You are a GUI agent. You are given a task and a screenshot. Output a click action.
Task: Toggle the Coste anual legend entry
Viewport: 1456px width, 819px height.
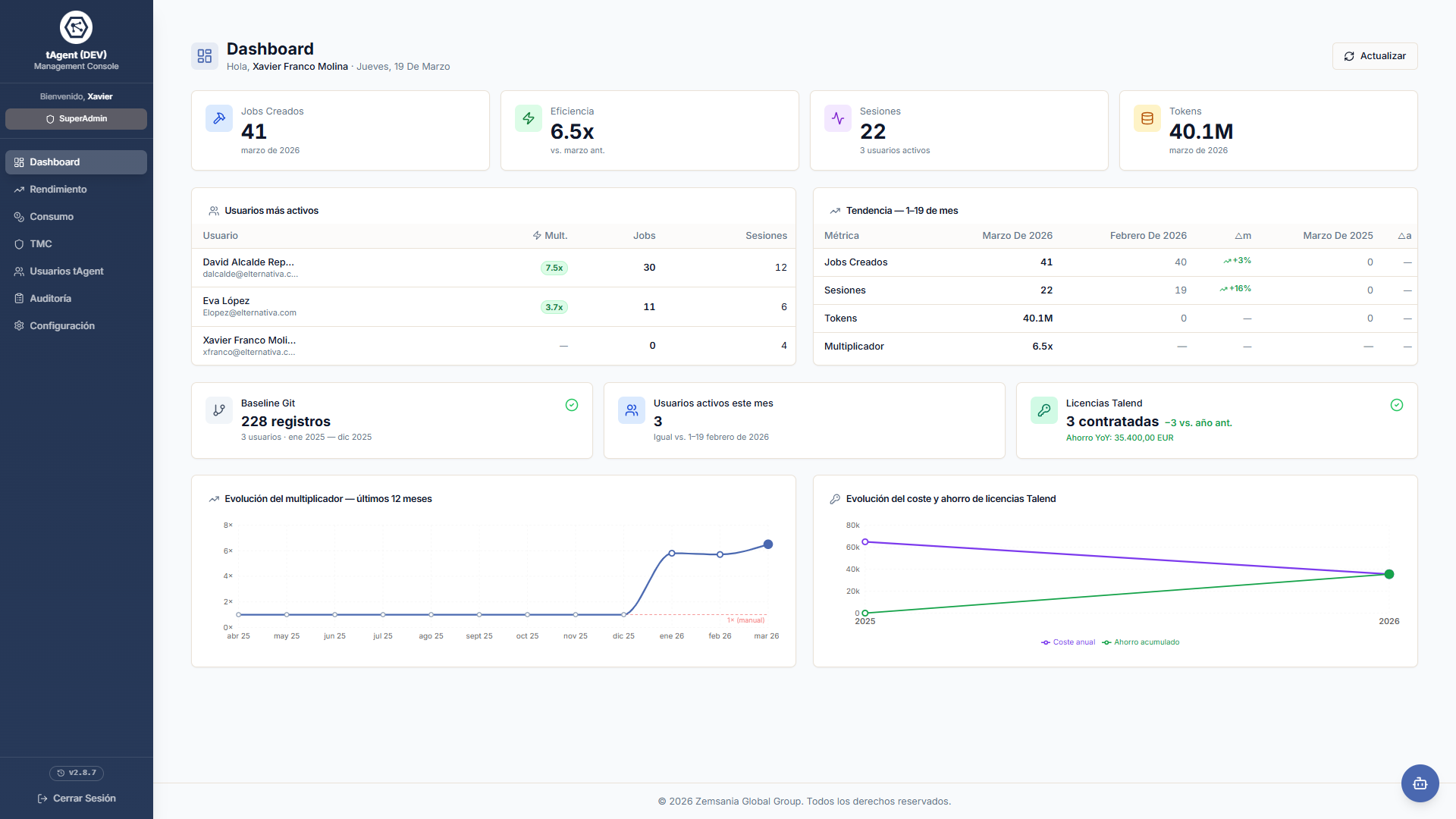pos(1068,642)
